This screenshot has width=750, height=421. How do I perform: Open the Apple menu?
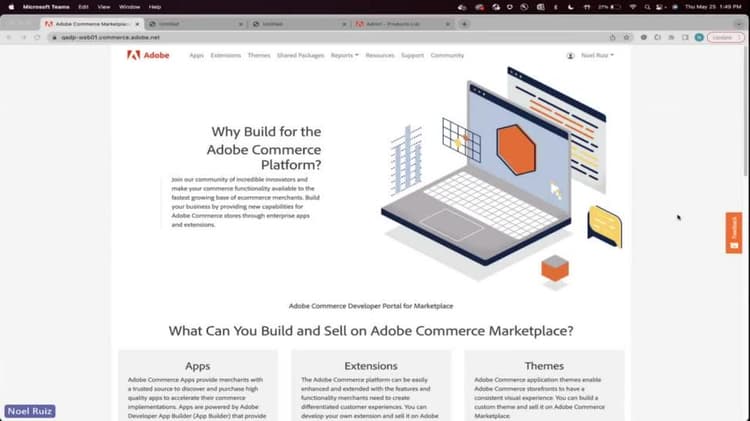pos(11,7)
